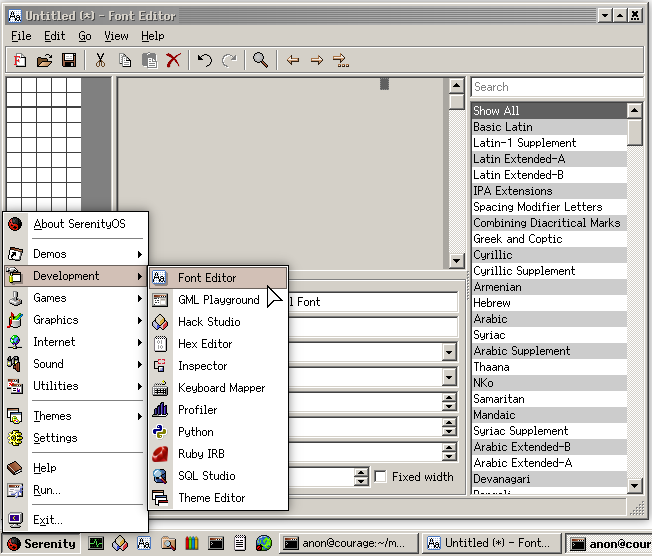Image resolution: width=652 pixels, height=556 pixels.
Task: Click the New Font toolbar icon
Action: click(20, 60)
